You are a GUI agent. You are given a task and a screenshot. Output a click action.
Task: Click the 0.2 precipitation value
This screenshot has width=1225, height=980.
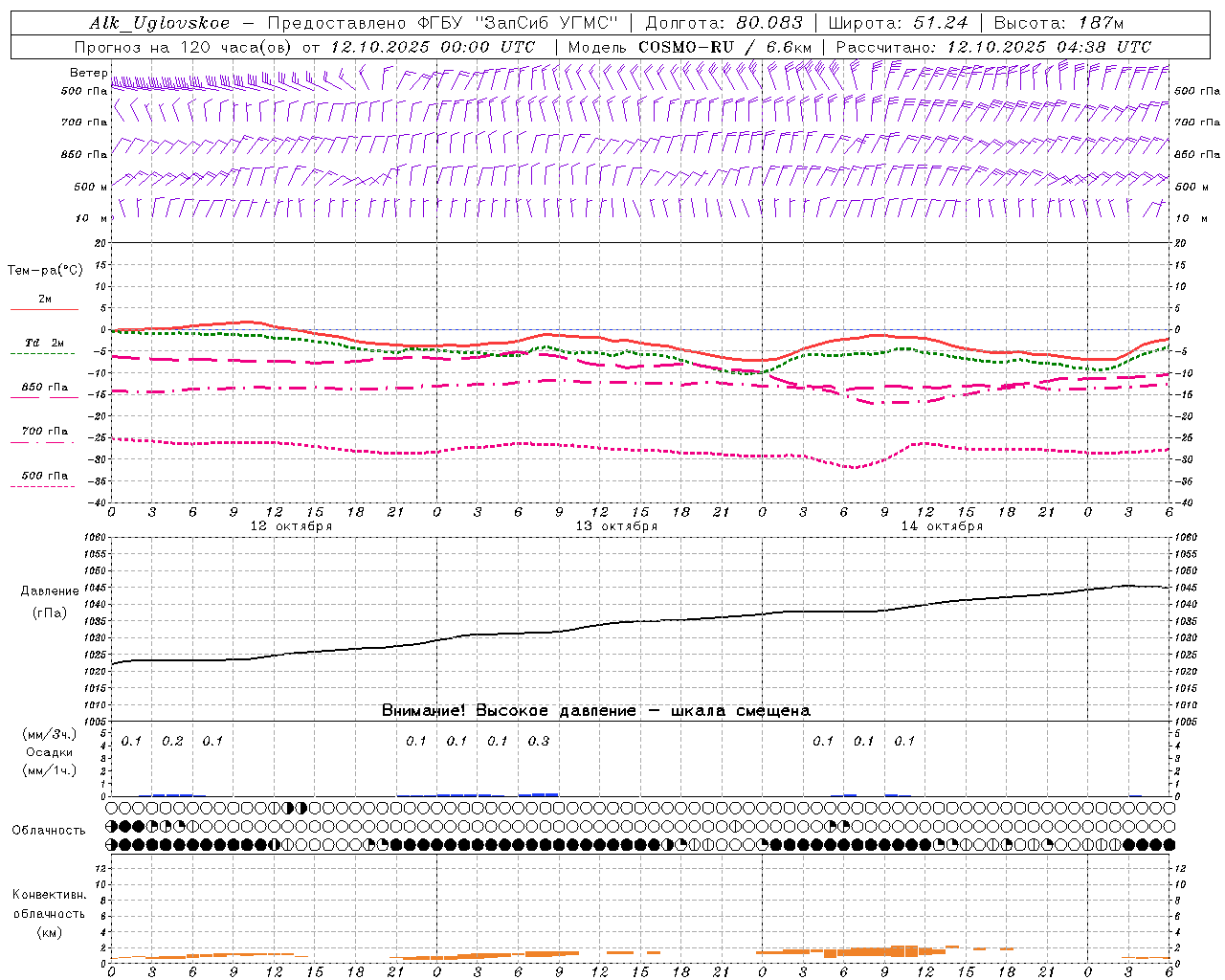pos(172,741)
